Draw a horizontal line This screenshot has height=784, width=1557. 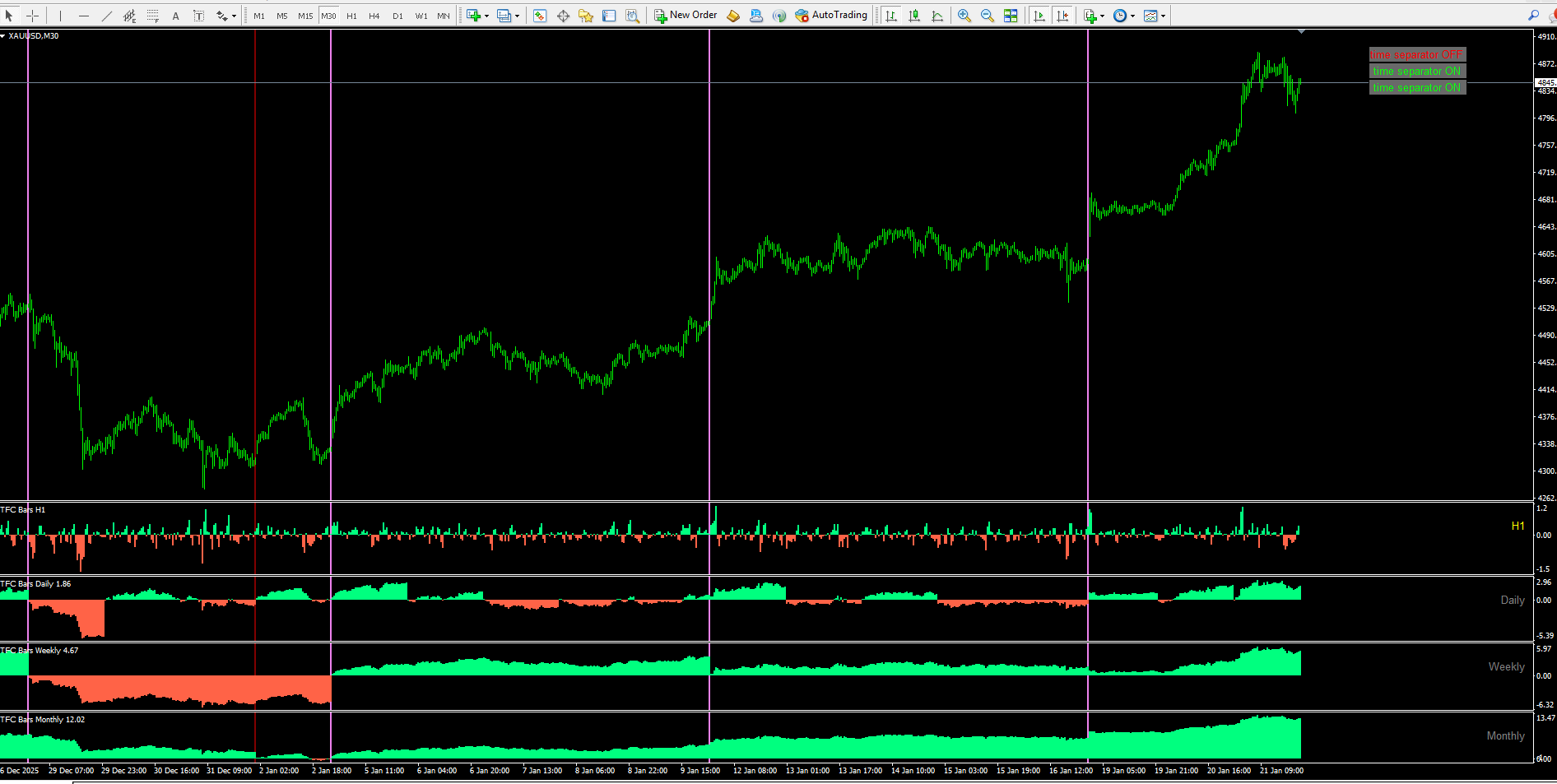pyautogui.click(x=83, y=16)
